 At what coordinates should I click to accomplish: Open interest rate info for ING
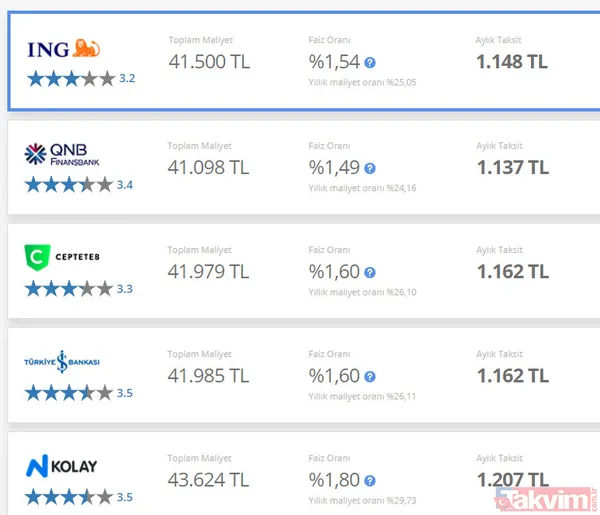point(370,62)
